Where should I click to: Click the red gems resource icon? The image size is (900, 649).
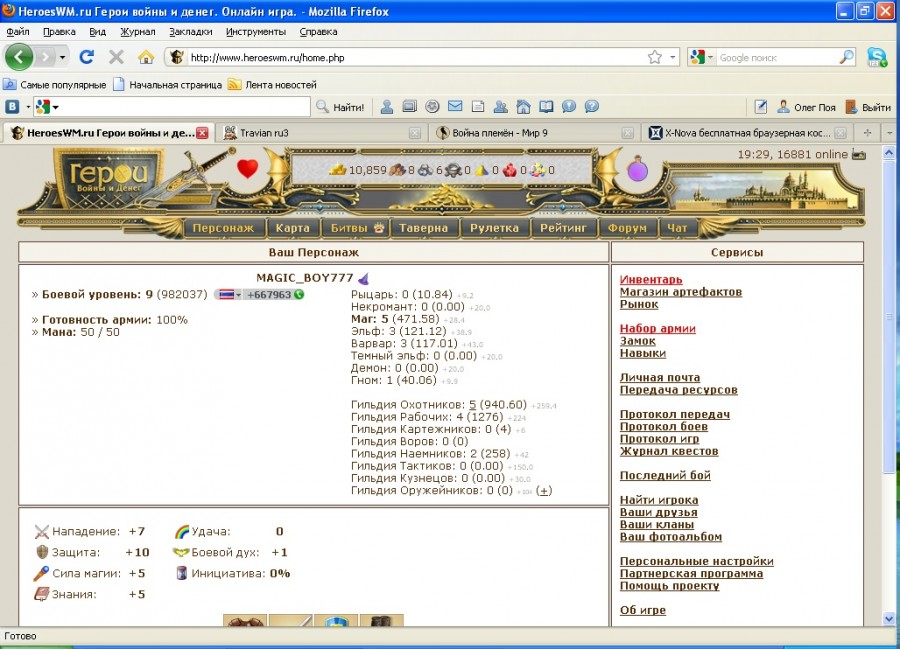[510, 170]
